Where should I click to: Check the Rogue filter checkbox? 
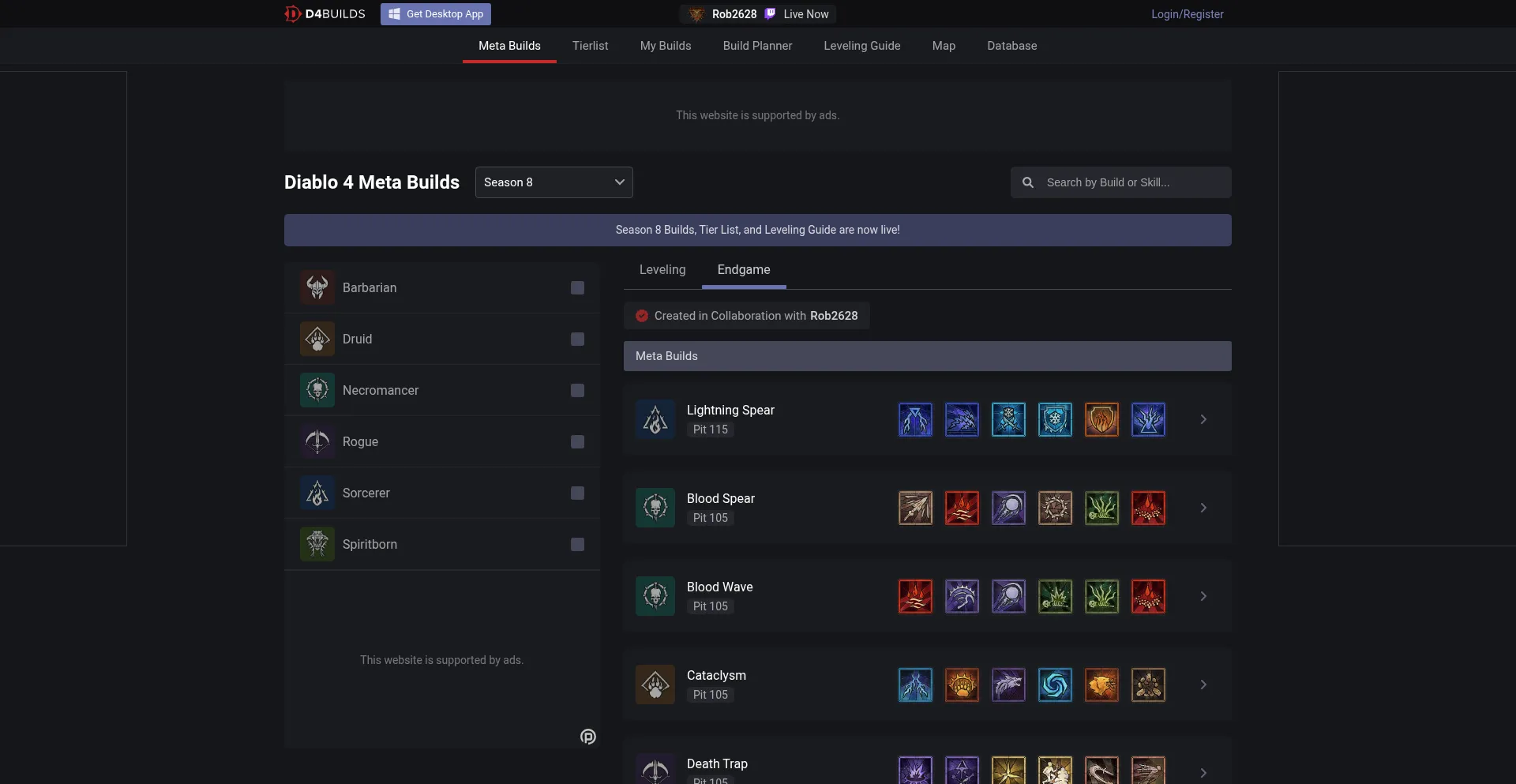click(x=577, y=441)
